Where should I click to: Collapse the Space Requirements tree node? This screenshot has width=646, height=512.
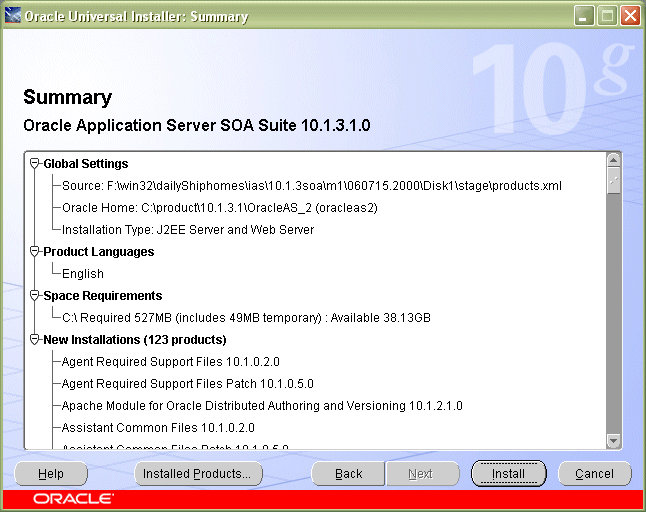[x=35, y=295]
